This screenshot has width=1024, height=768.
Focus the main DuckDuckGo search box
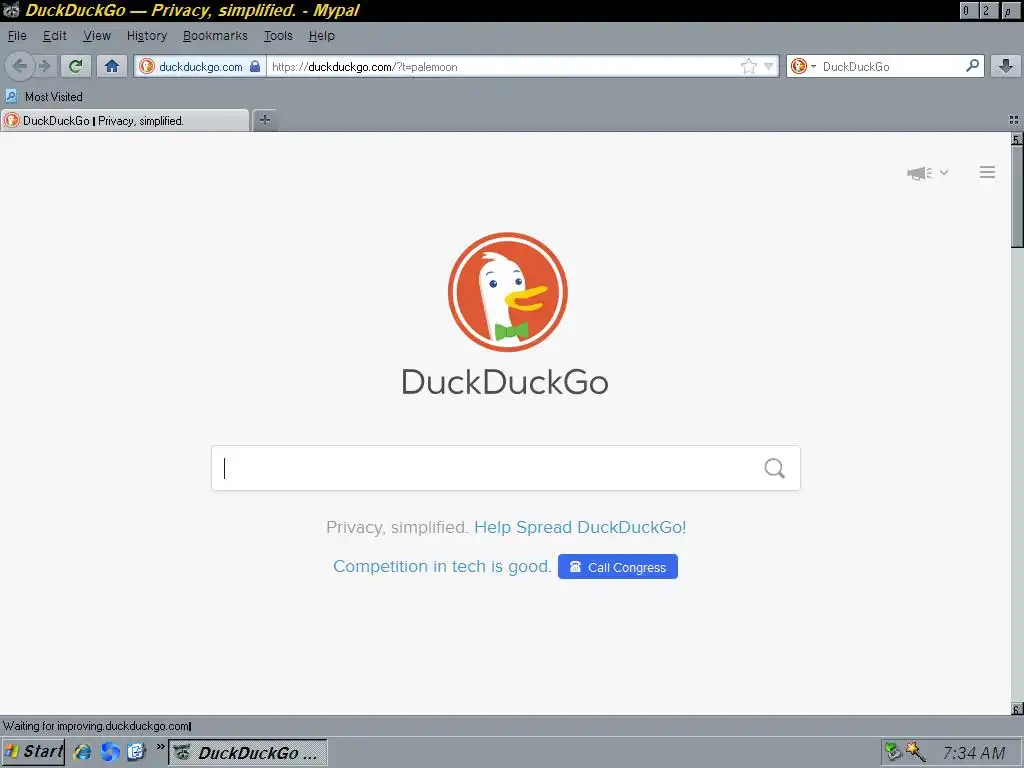[x=505, y=468]
